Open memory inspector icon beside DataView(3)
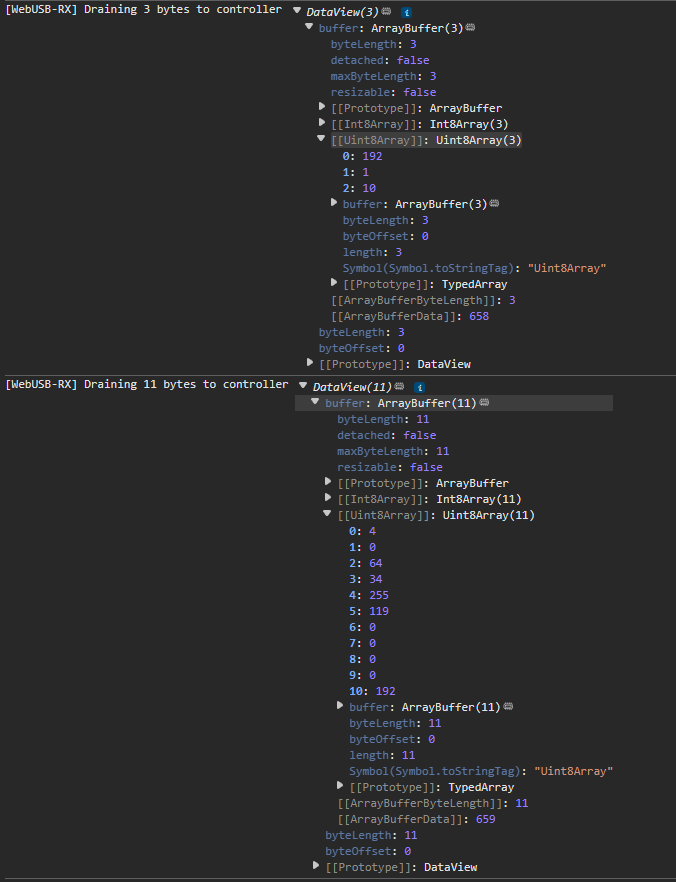The image size is (676, 882). tap(386, 11)
